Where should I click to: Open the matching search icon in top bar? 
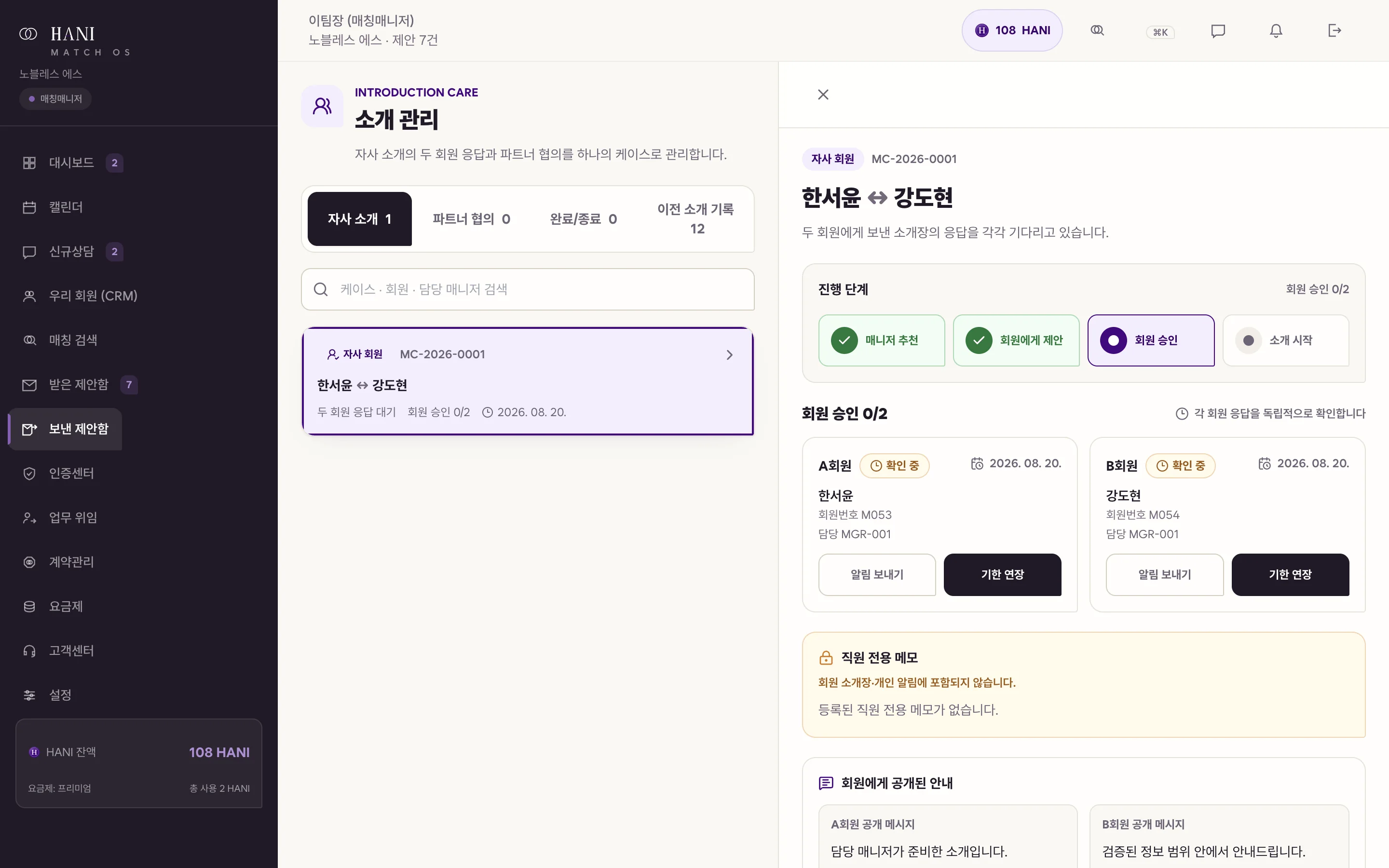(x=1097, y=30)
